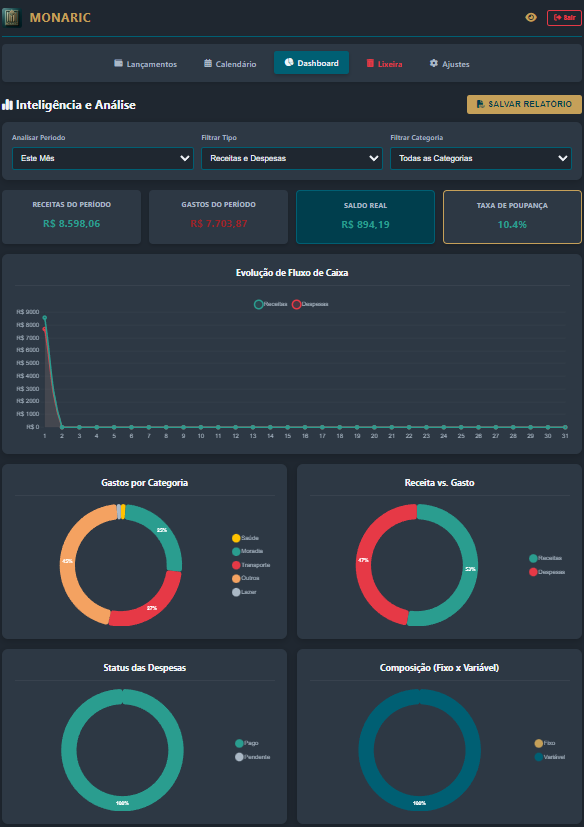Open the Calendário tab
The image size is (584, 827).
coord(230,64)
